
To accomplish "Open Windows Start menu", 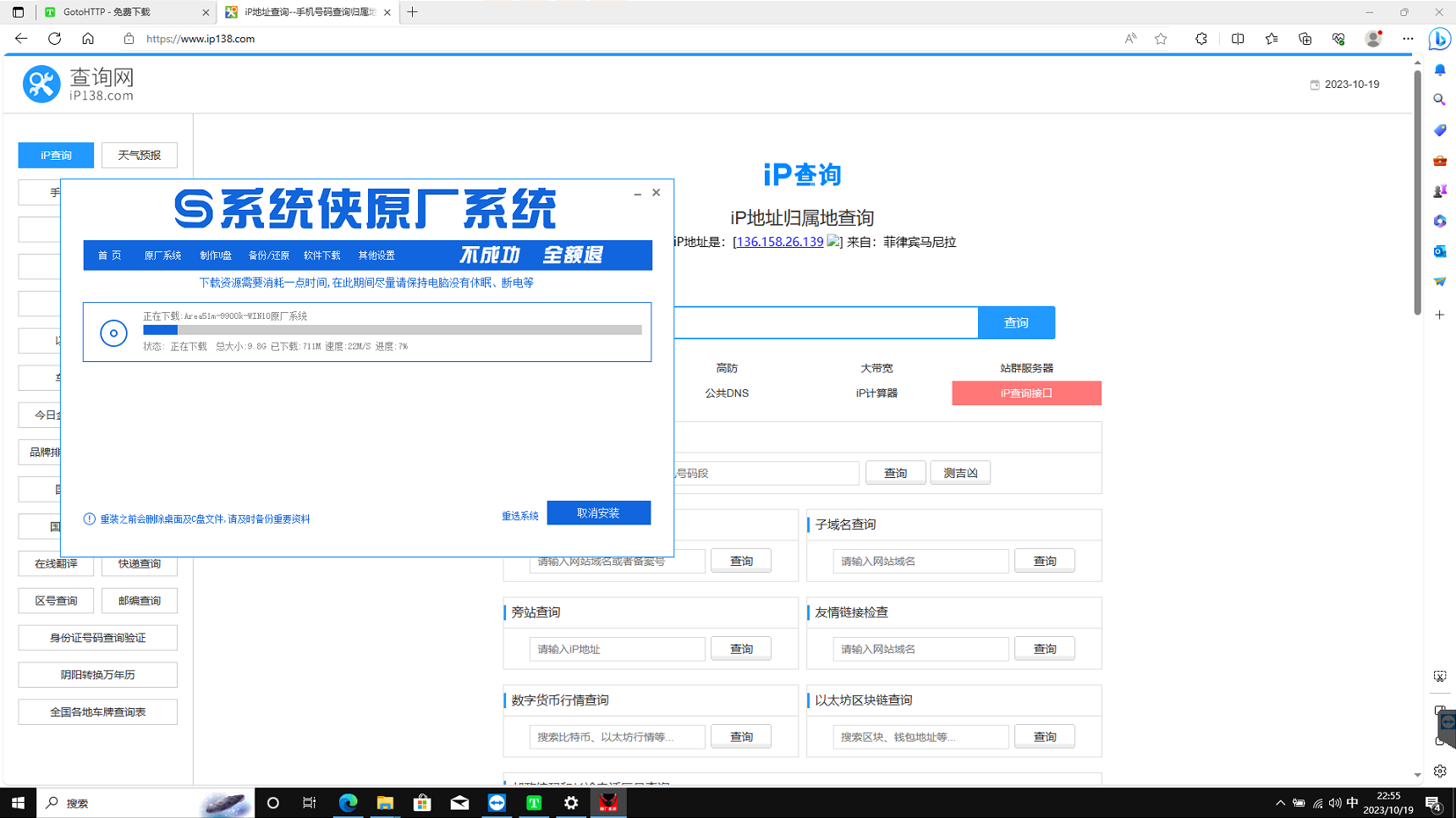I will pyautogui.click(x=18, y=803).
